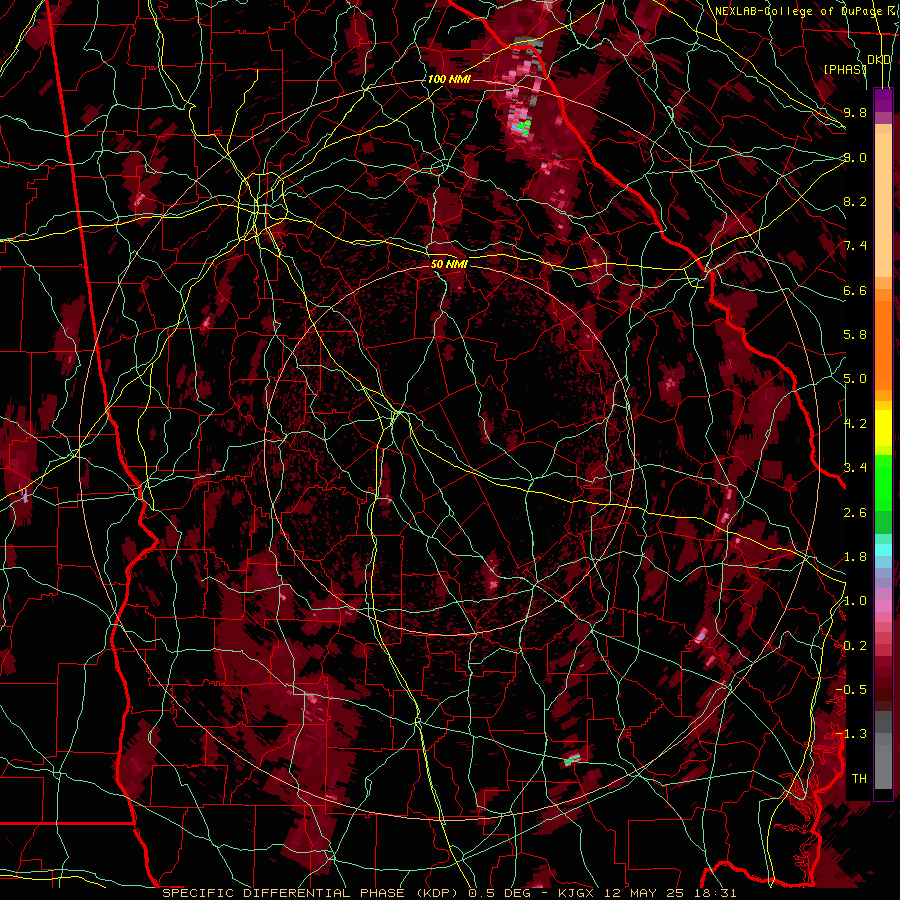Click the 8.2 scale value
The height and width of the screenshot is (900, 900).
pos(855,201)
